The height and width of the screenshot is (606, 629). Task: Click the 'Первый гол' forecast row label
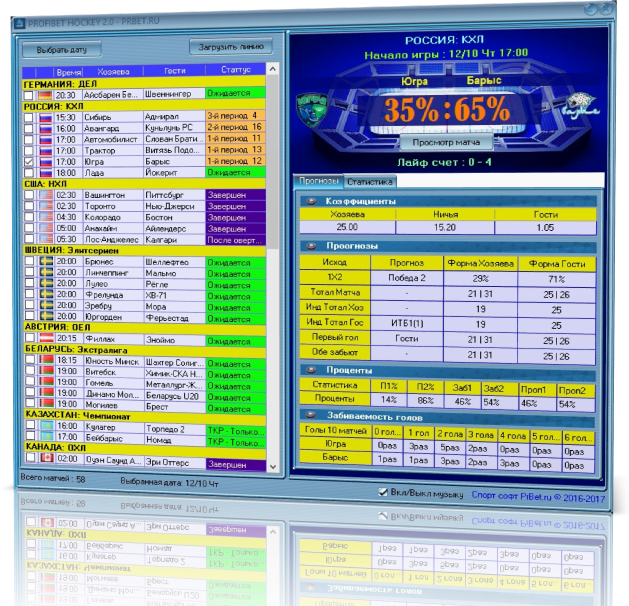335,337
